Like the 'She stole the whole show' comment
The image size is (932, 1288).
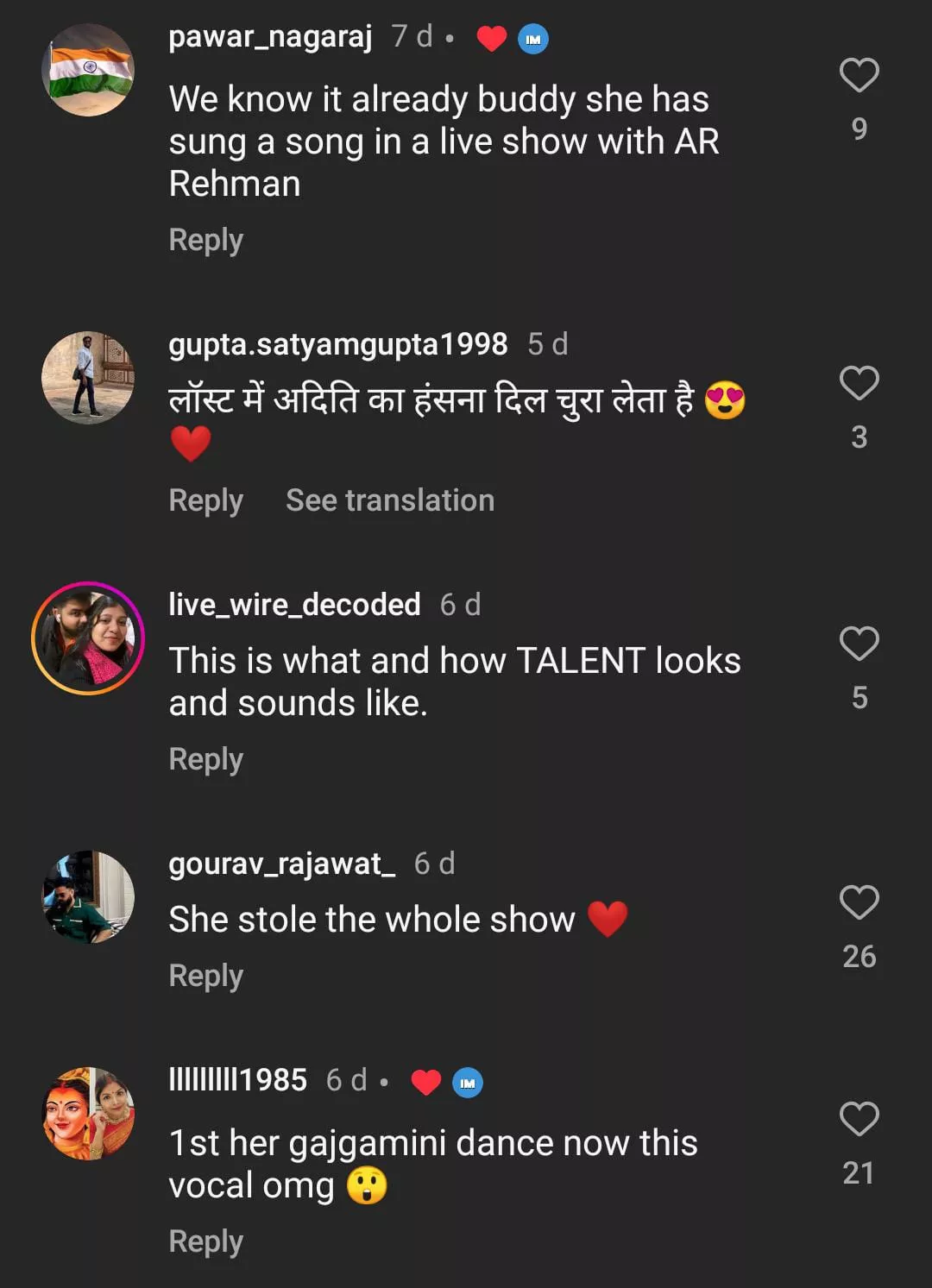click(x=859, y=902)
